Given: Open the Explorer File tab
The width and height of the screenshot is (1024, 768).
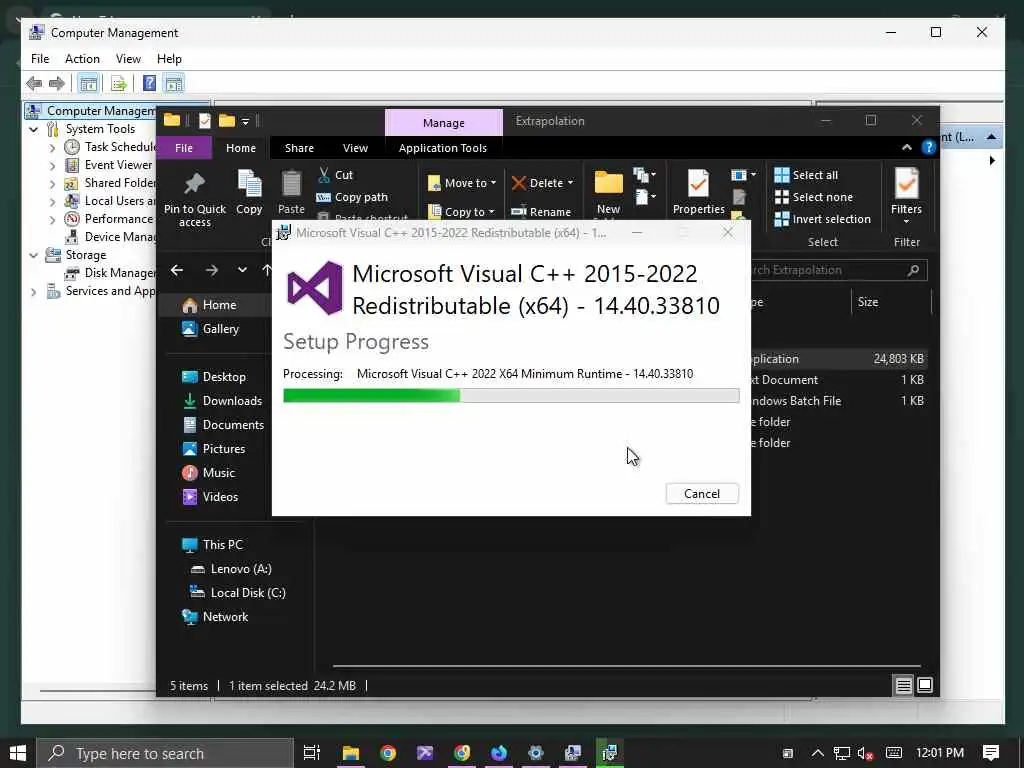Looking at the screenshot, I should tap(184, 148).
